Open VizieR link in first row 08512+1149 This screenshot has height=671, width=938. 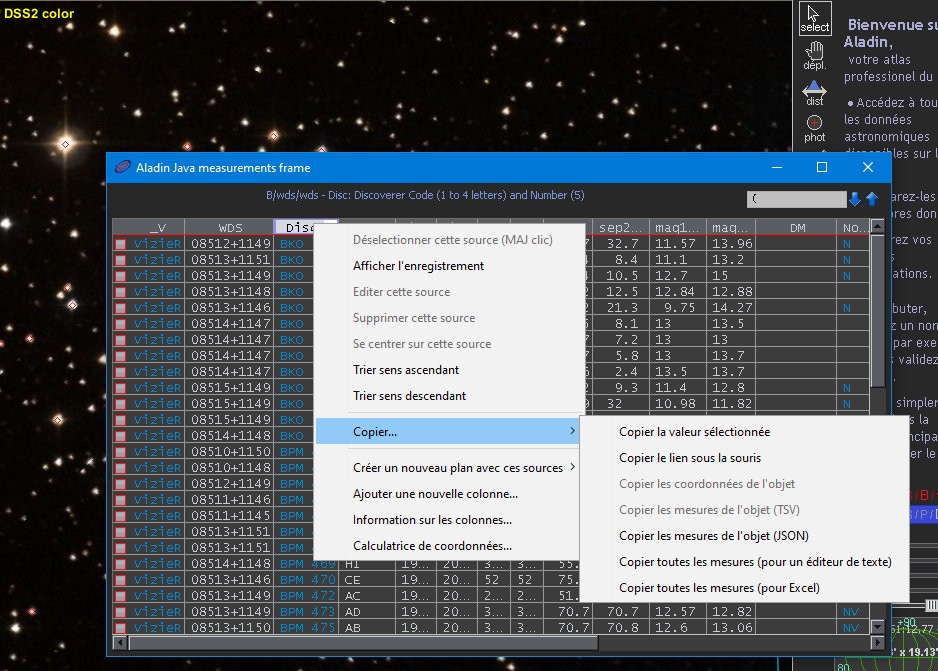[x=157, y=244]
